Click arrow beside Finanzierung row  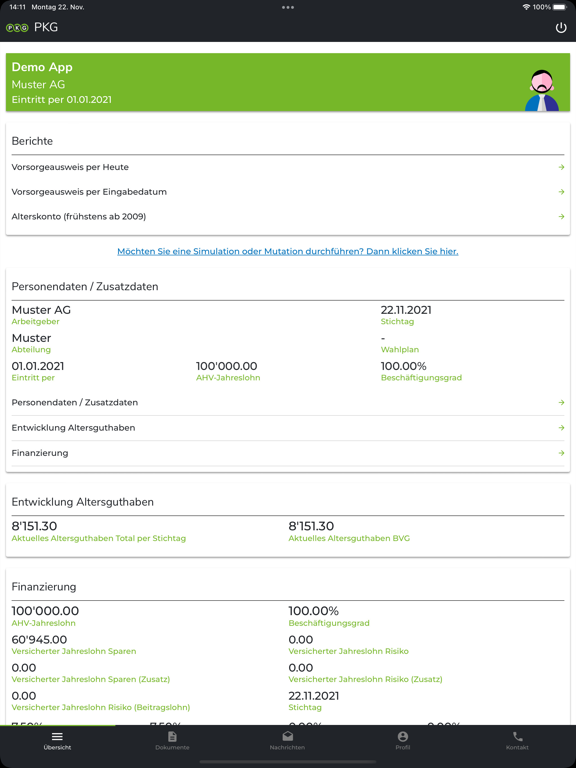(561, 453)
